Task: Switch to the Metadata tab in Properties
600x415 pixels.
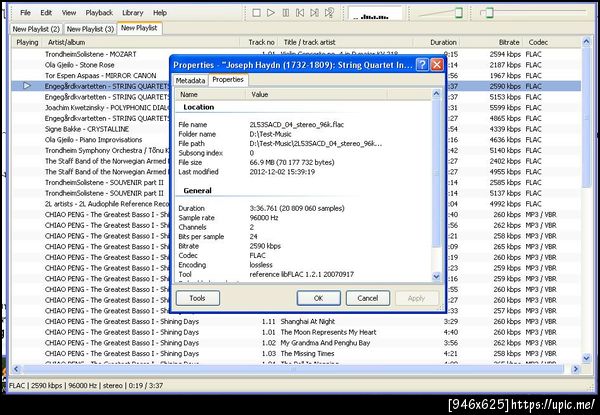Action: [x=190, y=80]
